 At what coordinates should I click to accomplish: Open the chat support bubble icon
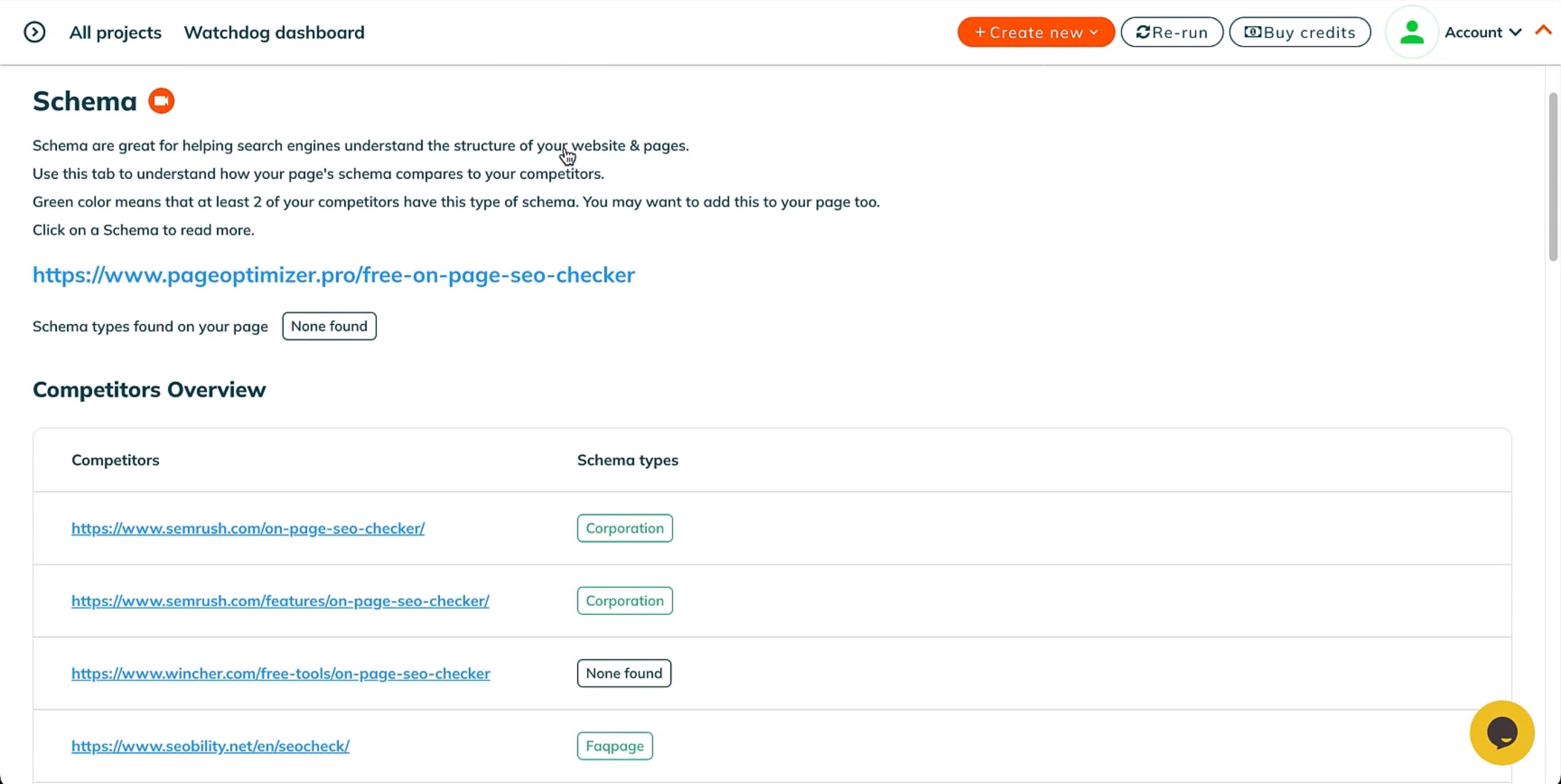click(x=1502, y=732)
